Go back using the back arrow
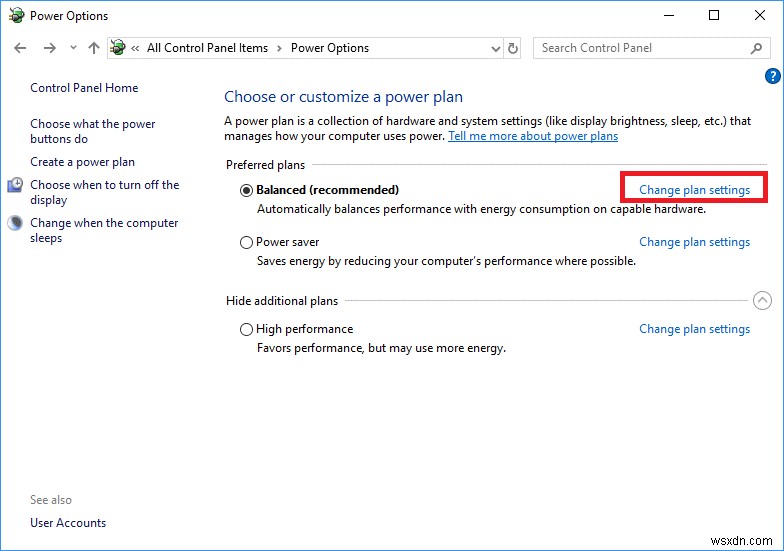Screen dimensions: 784x551 click(20, 48)
